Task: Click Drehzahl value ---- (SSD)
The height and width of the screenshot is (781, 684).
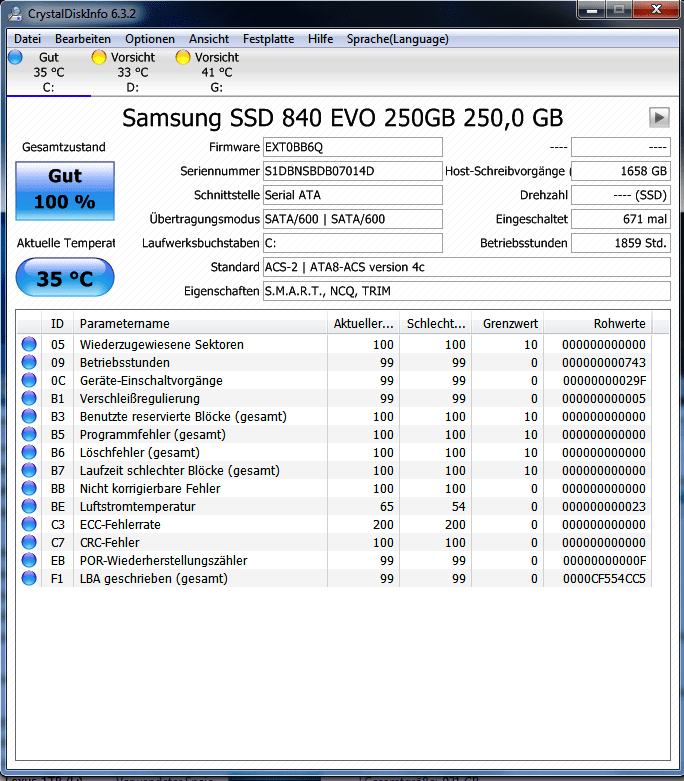Action: pyautogui.click(x=621, y=195)
